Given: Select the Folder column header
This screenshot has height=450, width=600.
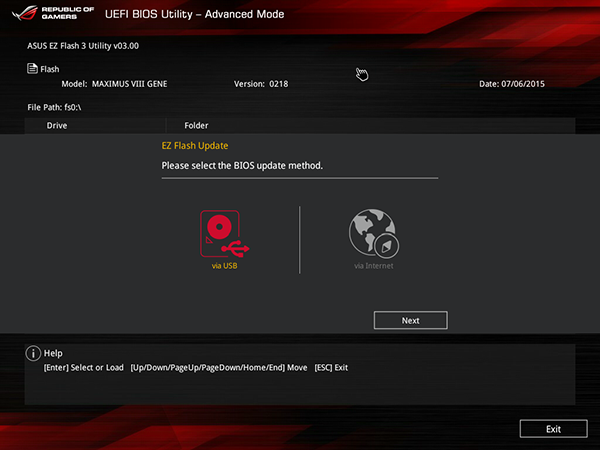Looking at the screenshot, I should 196,126.
